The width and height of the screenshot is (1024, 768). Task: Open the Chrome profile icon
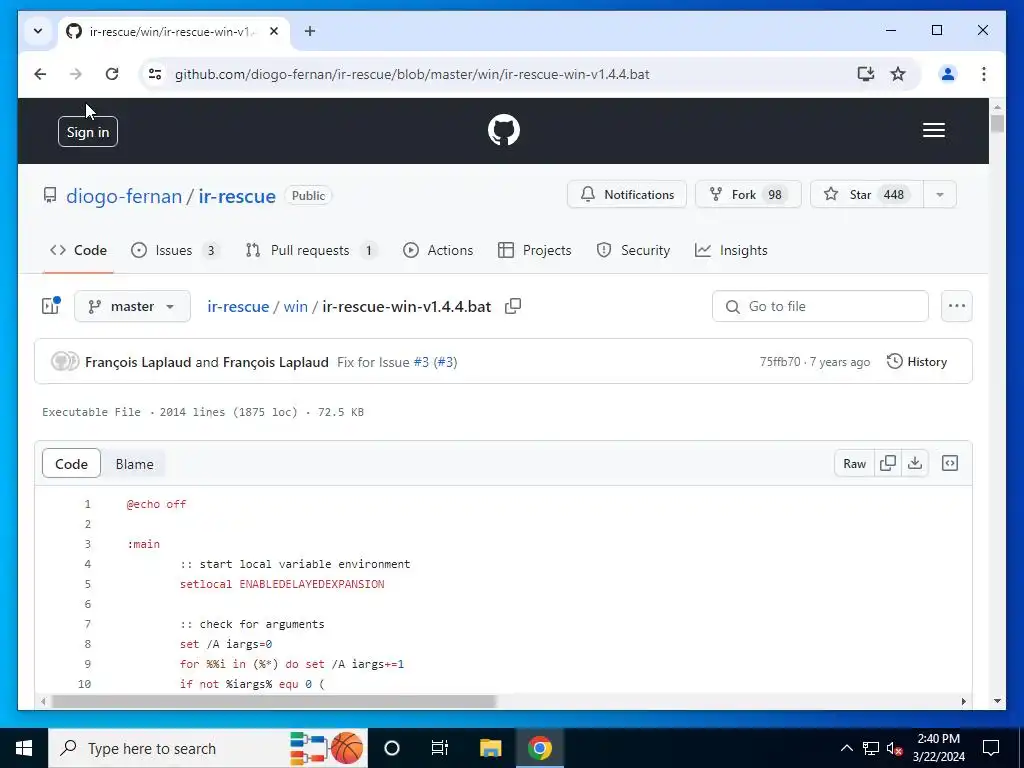coord(948,74)
